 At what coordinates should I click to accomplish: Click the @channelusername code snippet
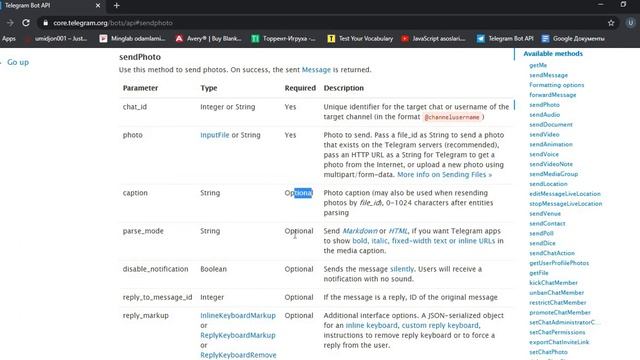tap(452, 117)
